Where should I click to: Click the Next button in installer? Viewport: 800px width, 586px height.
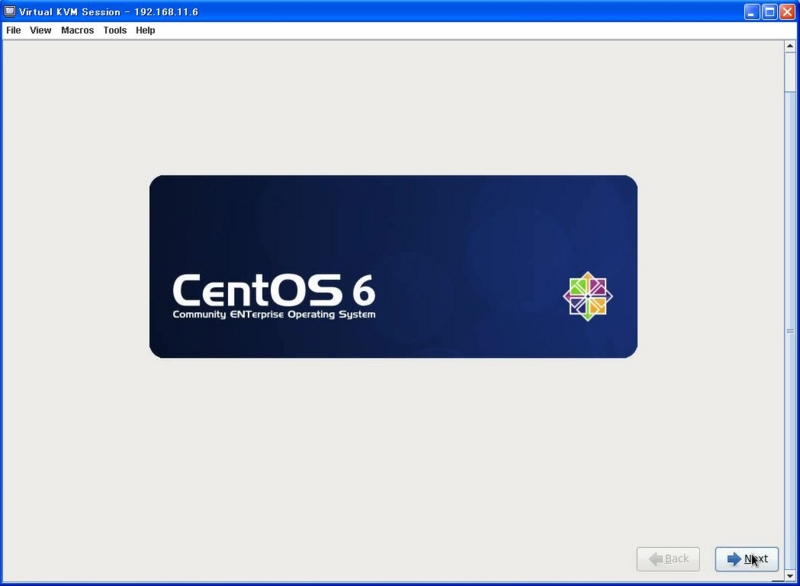pos(746,559)
